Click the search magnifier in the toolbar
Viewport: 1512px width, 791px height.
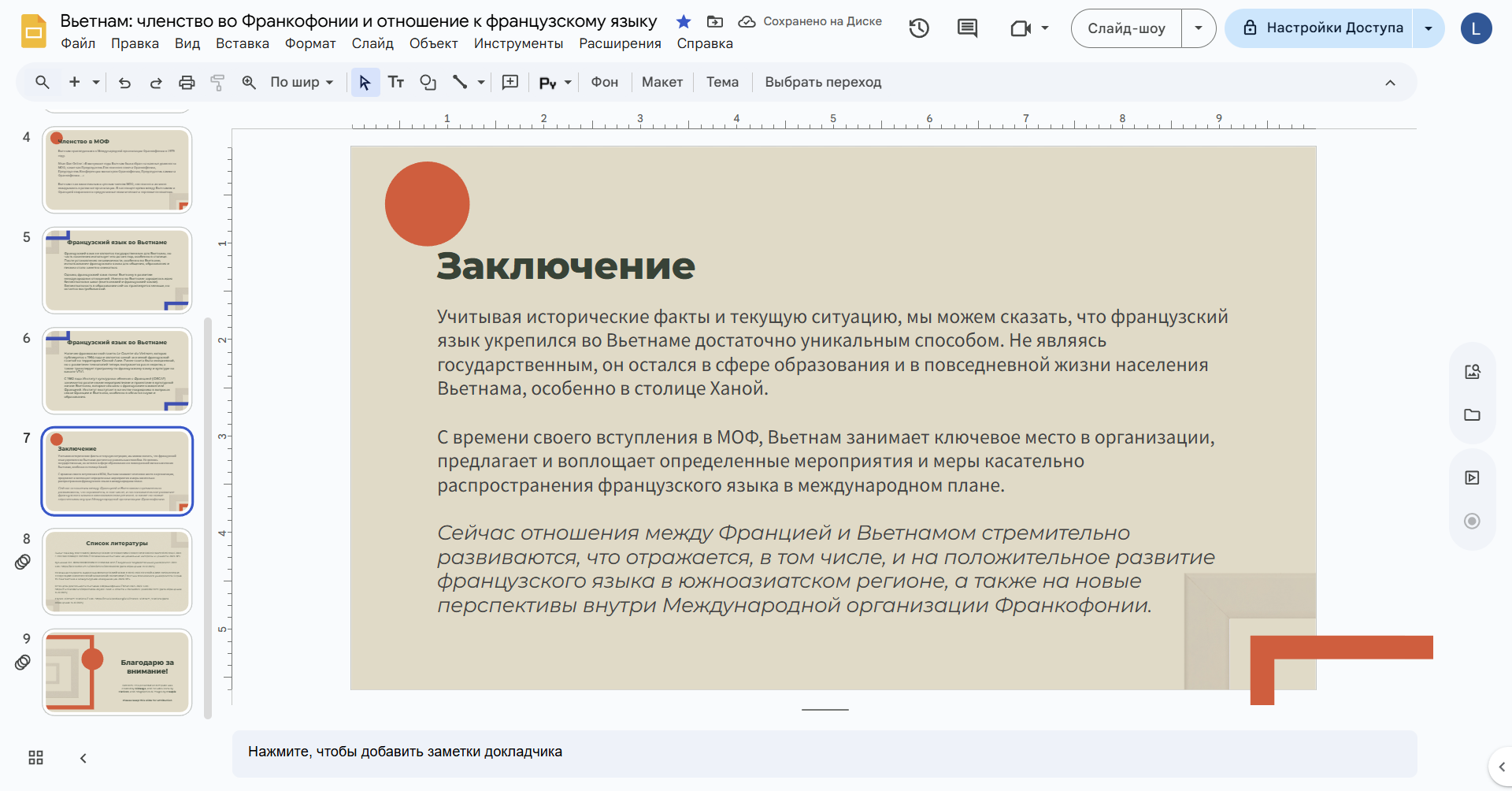coord(42,82)
